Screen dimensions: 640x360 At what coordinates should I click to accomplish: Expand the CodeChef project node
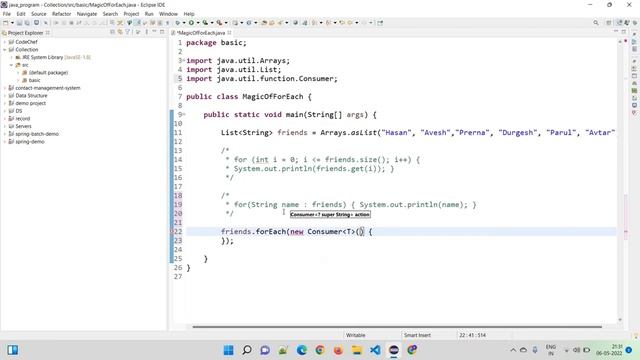tap(4, 42)
